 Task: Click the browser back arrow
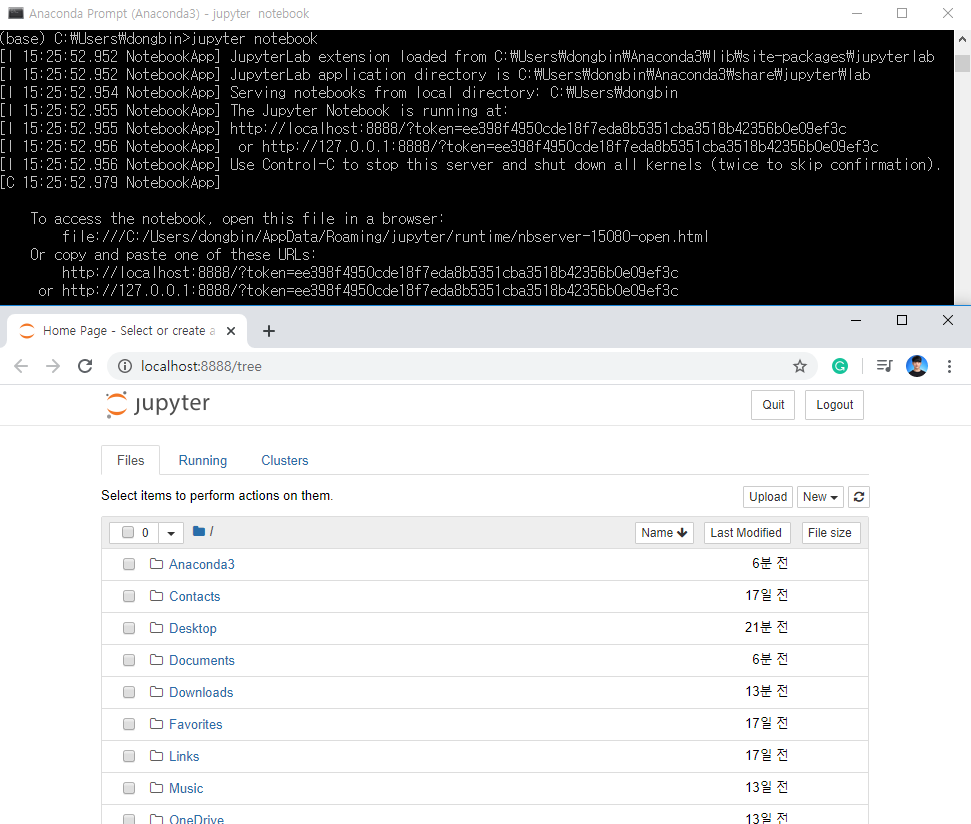click(x=21, y=366)
